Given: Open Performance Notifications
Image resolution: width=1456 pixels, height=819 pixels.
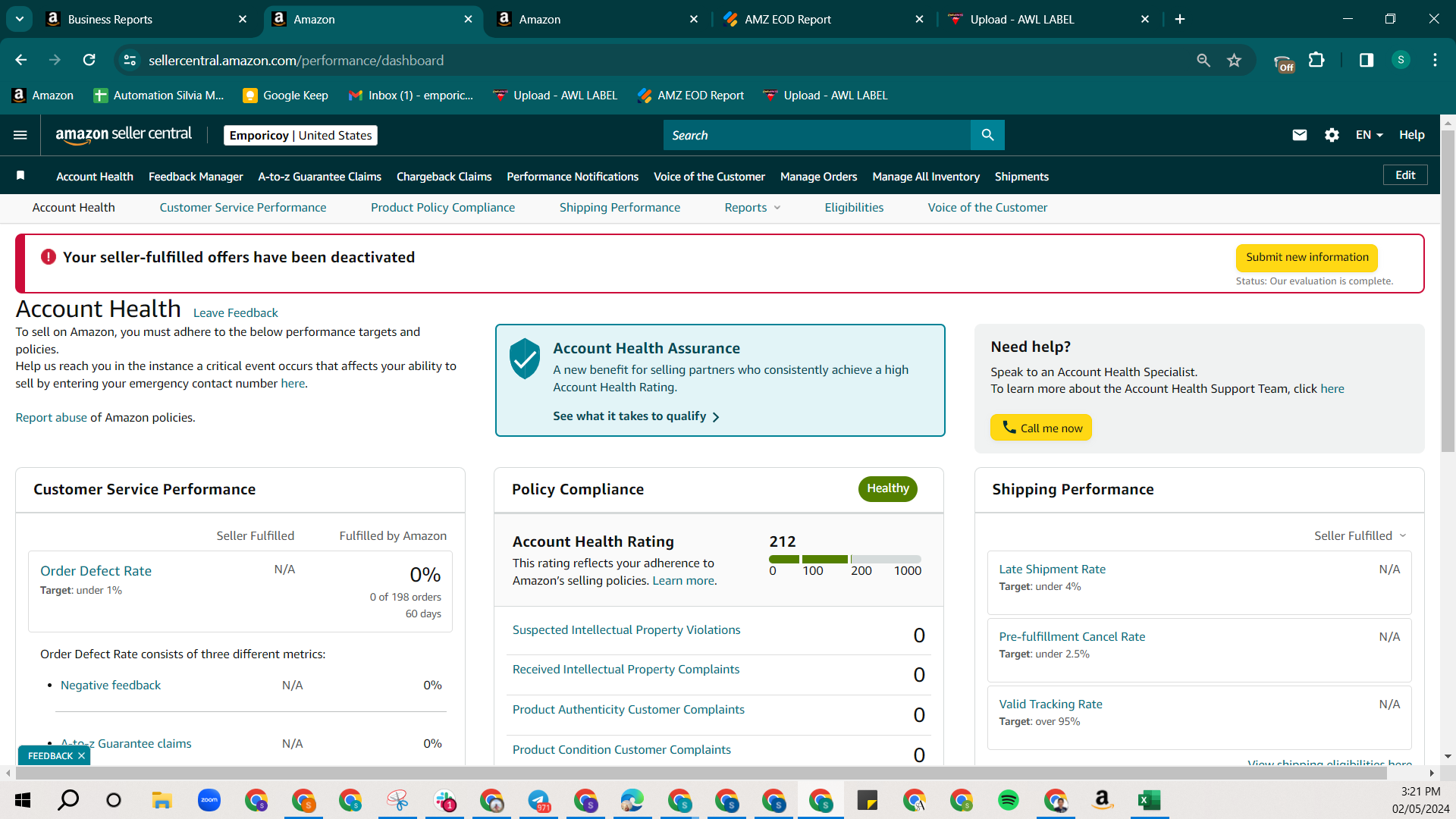Looking at the screenshot, I should 573,176.
